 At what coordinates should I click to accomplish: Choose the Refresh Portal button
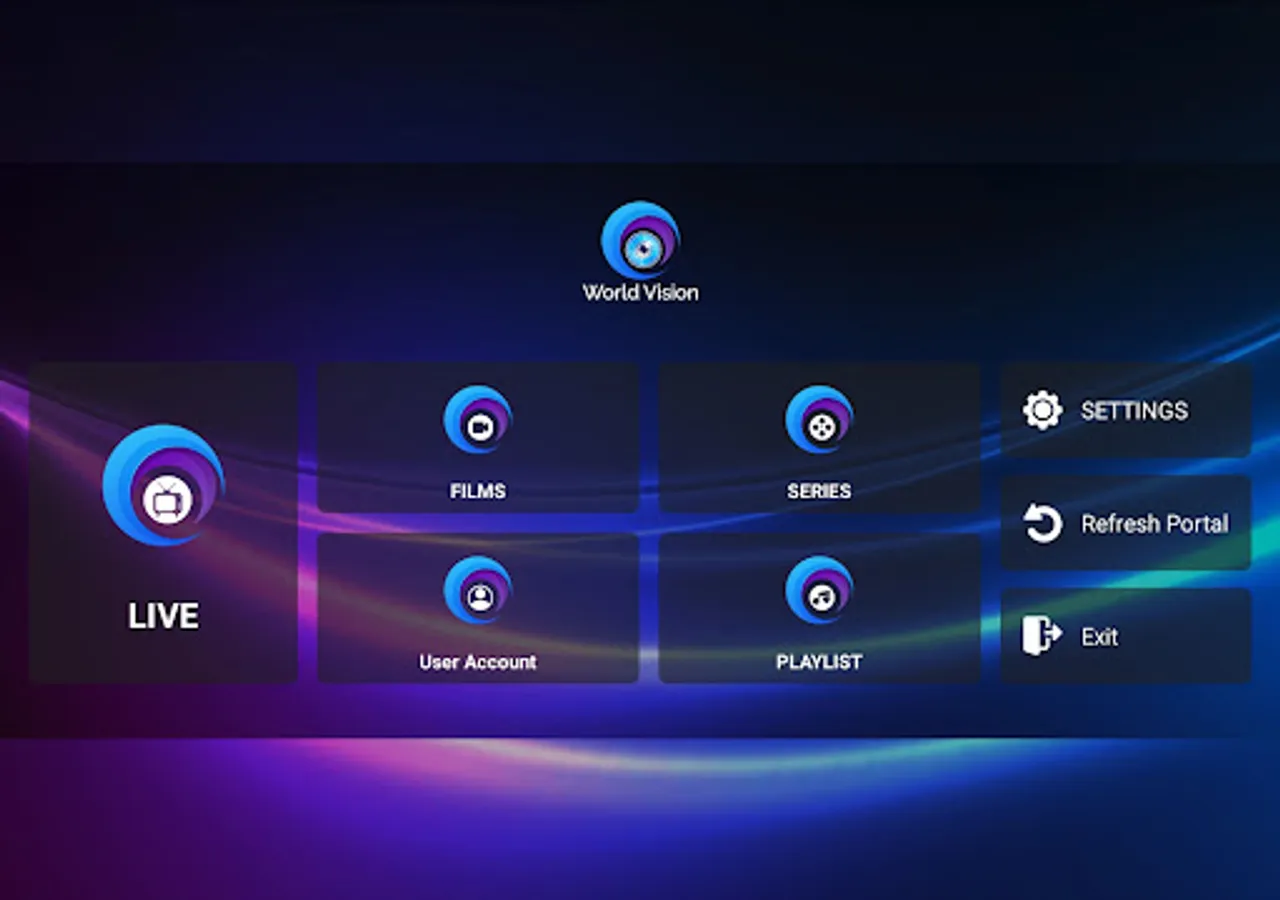(1126, 523)
